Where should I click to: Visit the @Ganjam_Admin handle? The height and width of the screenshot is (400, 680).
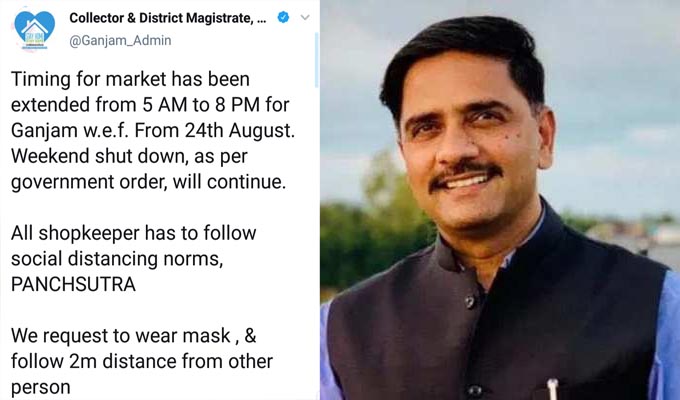click(x=120, y=40)
